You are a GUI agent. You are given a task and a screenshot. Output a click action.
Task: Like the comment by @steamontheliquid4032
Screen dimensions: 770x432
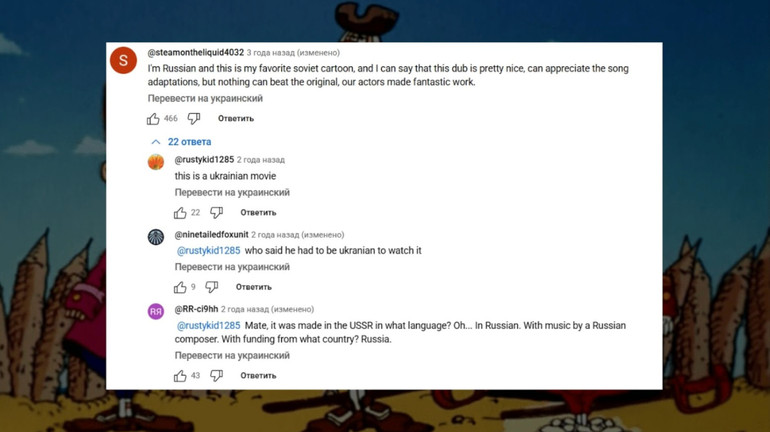(153, 119)
